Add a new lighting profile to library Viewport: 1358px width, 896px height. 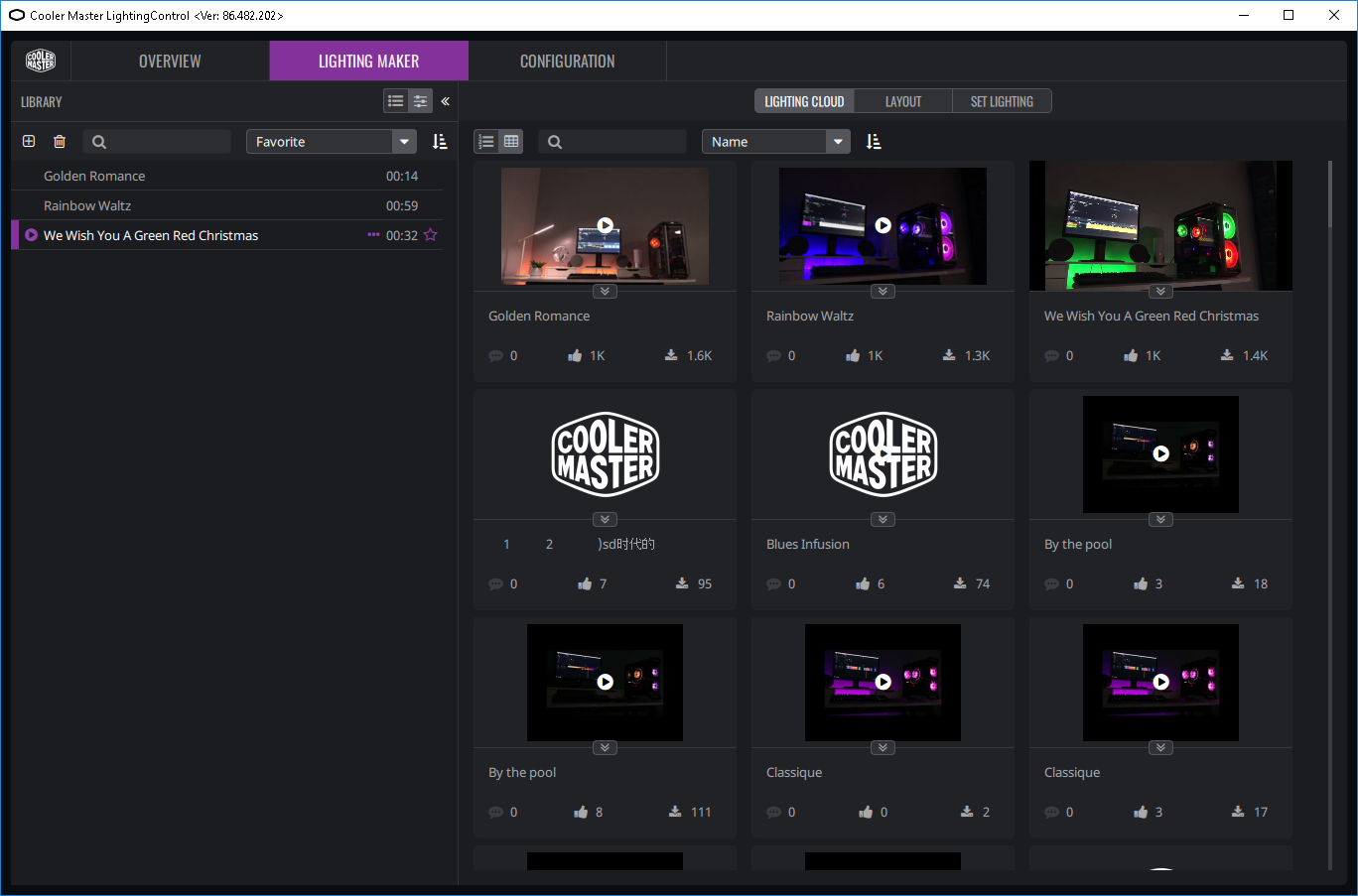[x=29, y=142]
